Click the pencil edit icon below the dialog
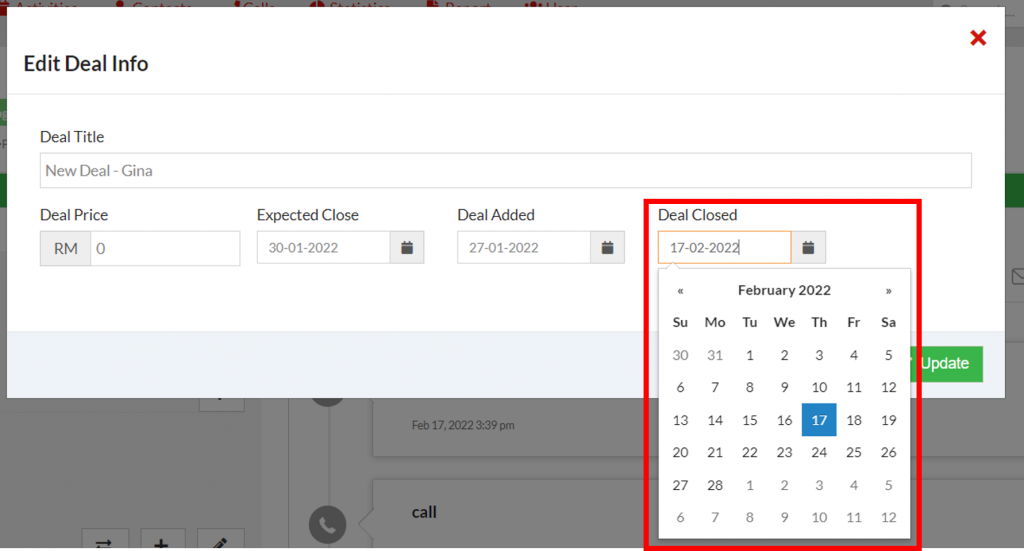1024x551 pixels. [x=221, y=543]
